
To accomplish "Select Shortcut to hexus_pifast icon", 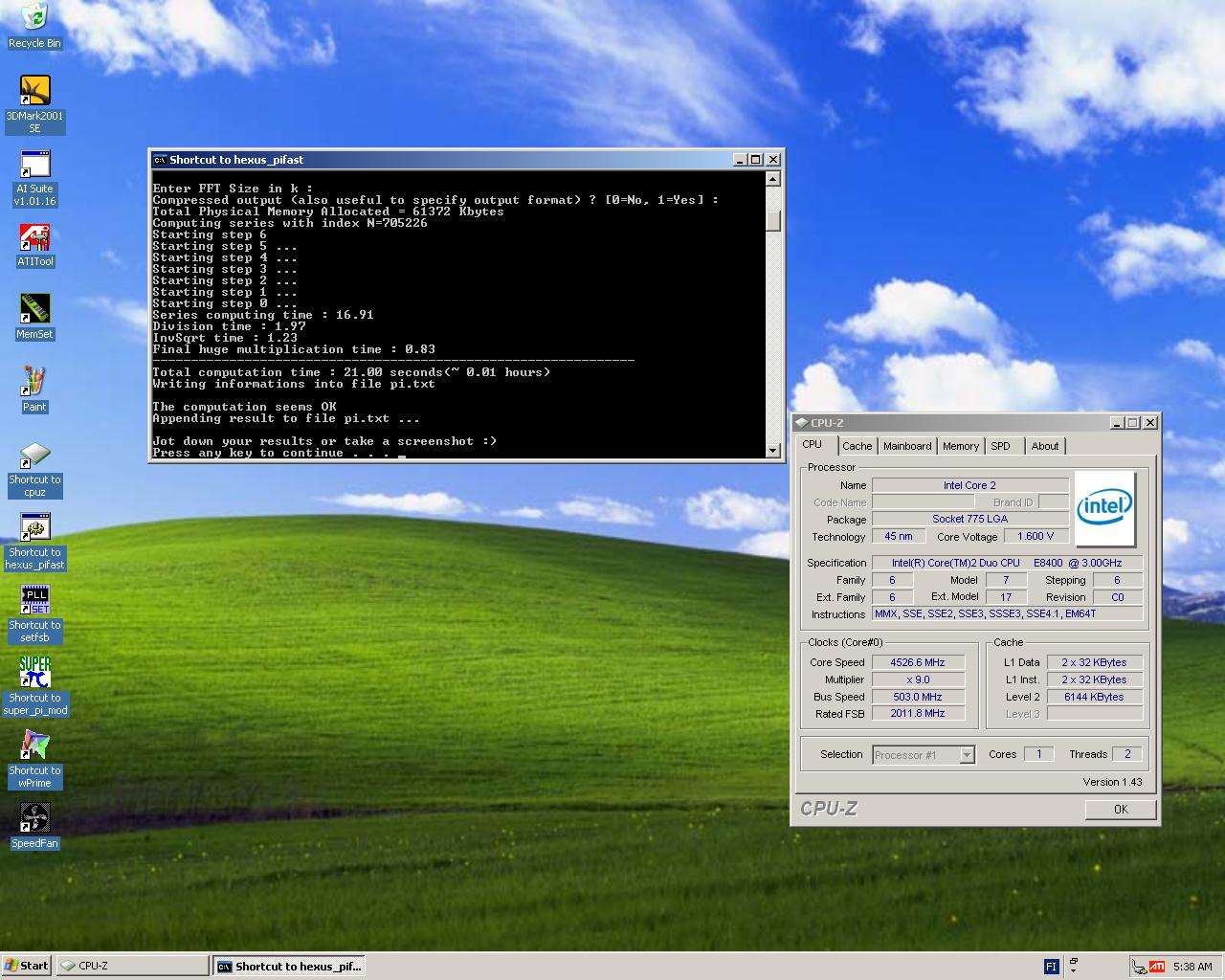I will [x=34, y=543].
